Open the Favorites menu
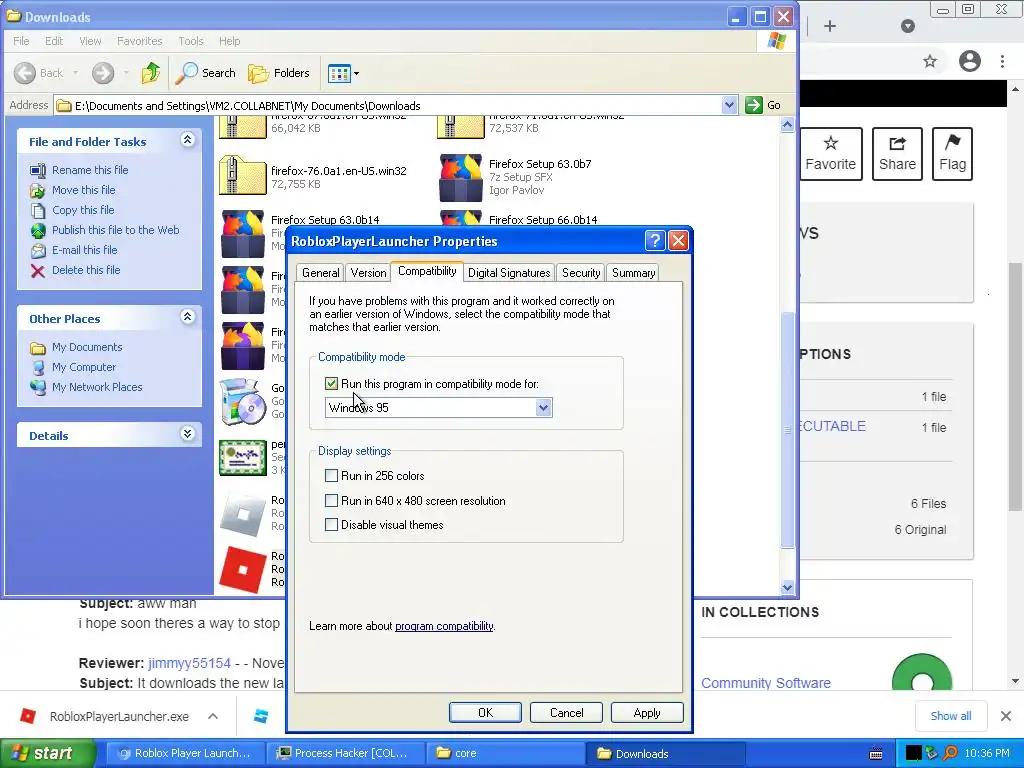 (x=139, y=40)
